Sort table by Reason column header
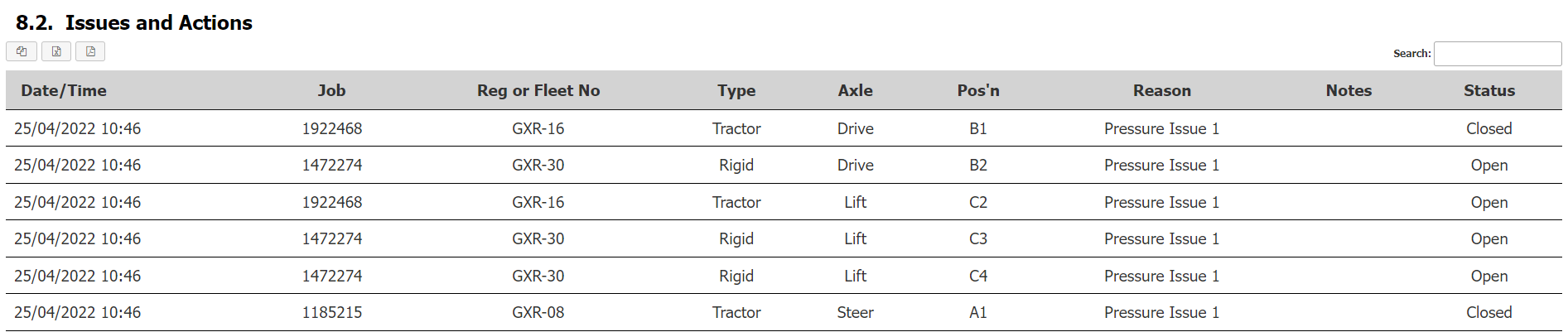 point(1162,90)
